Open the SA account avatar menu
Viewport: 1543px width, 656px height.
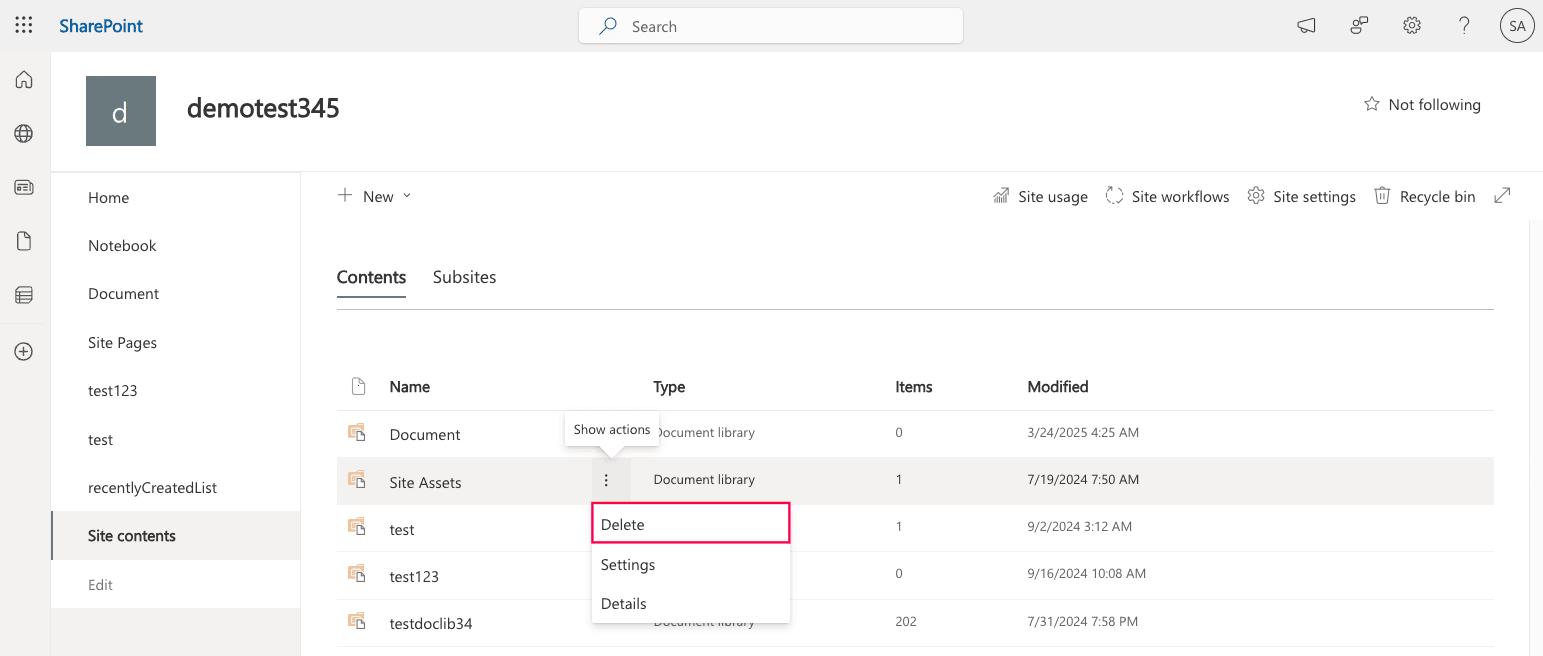coord(1517,25)
